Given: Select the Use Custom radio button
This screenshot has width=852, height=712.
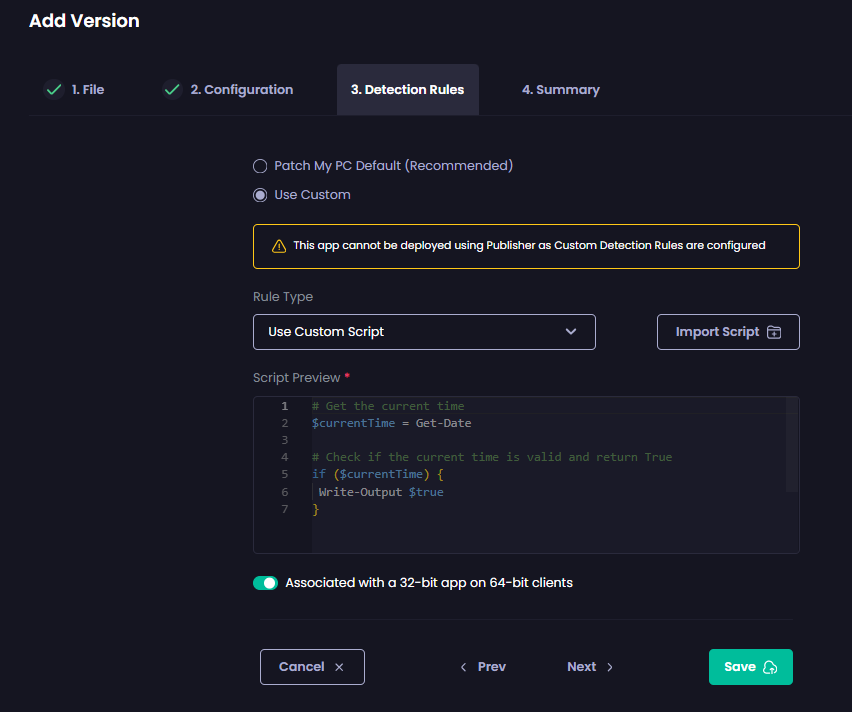Looking at the screenshot, I should [260, 194].
